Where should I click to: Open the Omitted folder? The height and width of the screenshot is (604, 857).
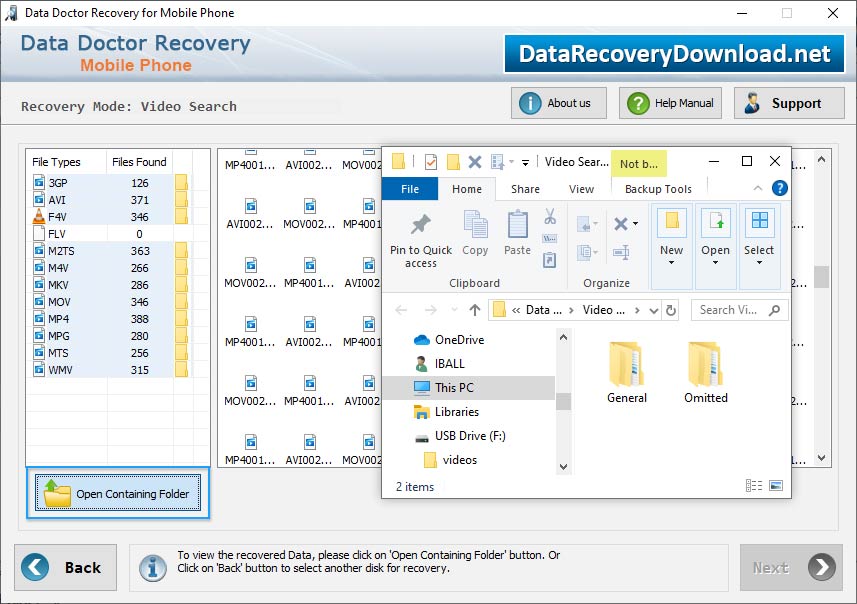pyautogui.click(x=706, y=373)
